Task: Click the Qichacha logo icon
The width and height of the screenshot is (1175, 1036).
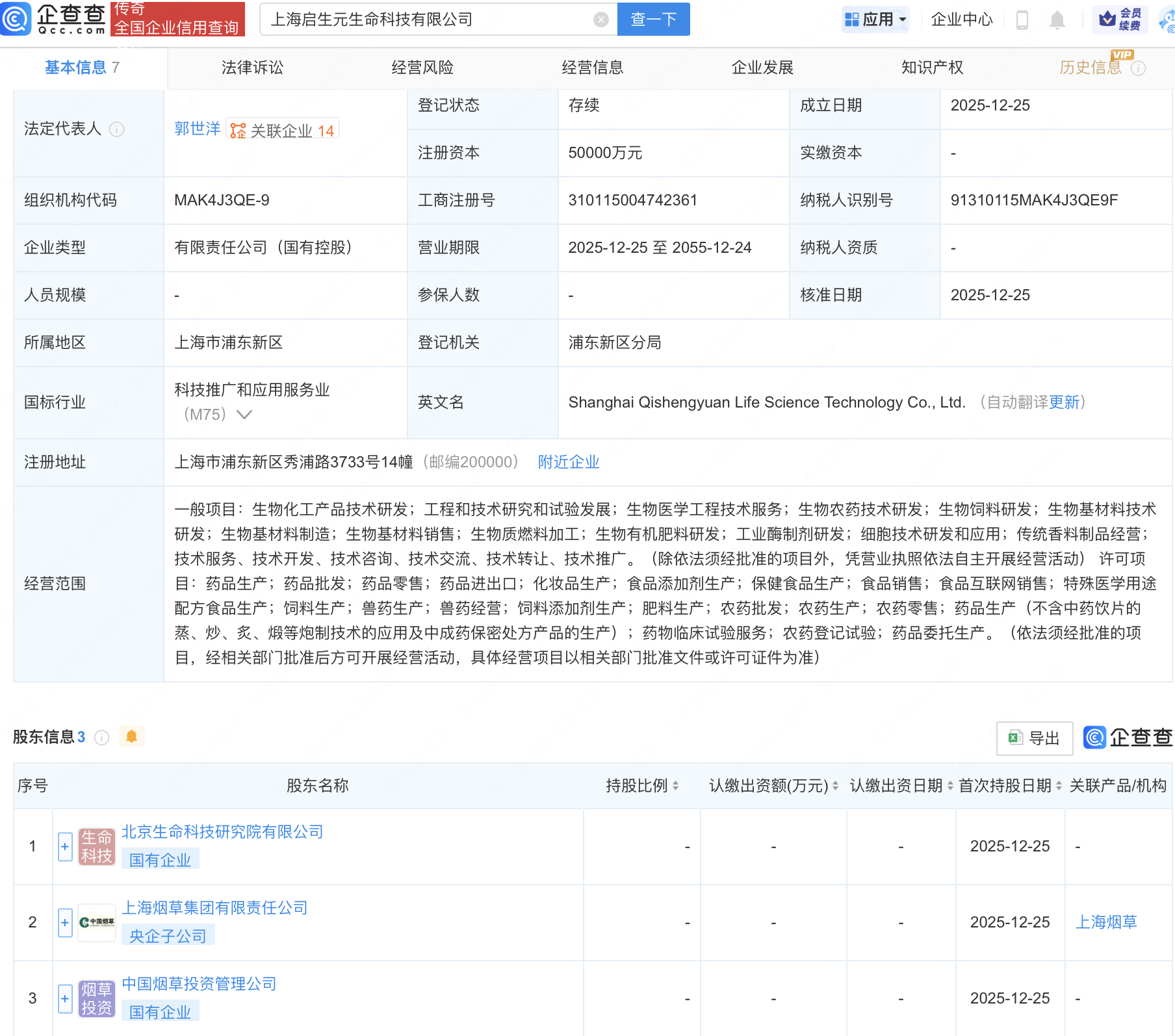Action: [x=17, y=19]
